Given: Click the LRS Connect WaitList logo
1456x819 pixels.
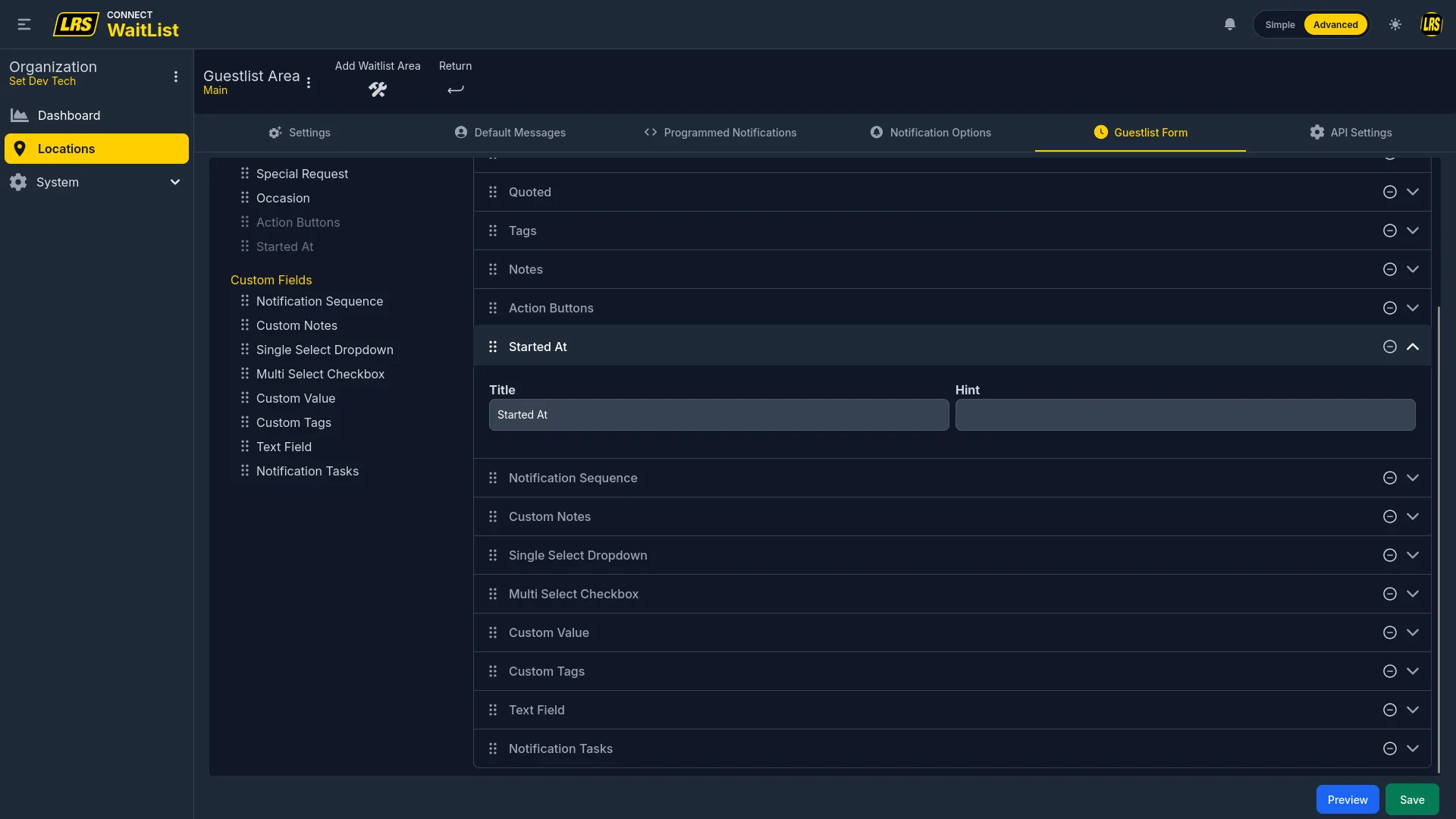Looking at the screenshot, I should 116,24.
